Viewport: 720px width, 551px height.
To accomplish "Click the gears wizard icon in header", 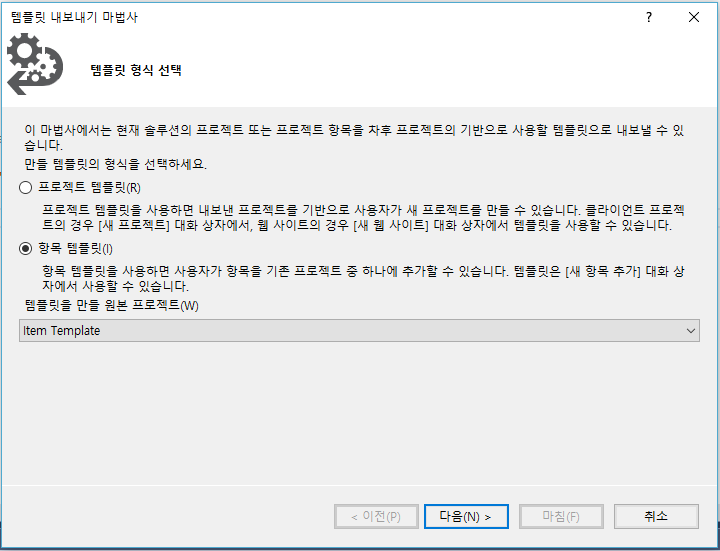I will point(35,64).
